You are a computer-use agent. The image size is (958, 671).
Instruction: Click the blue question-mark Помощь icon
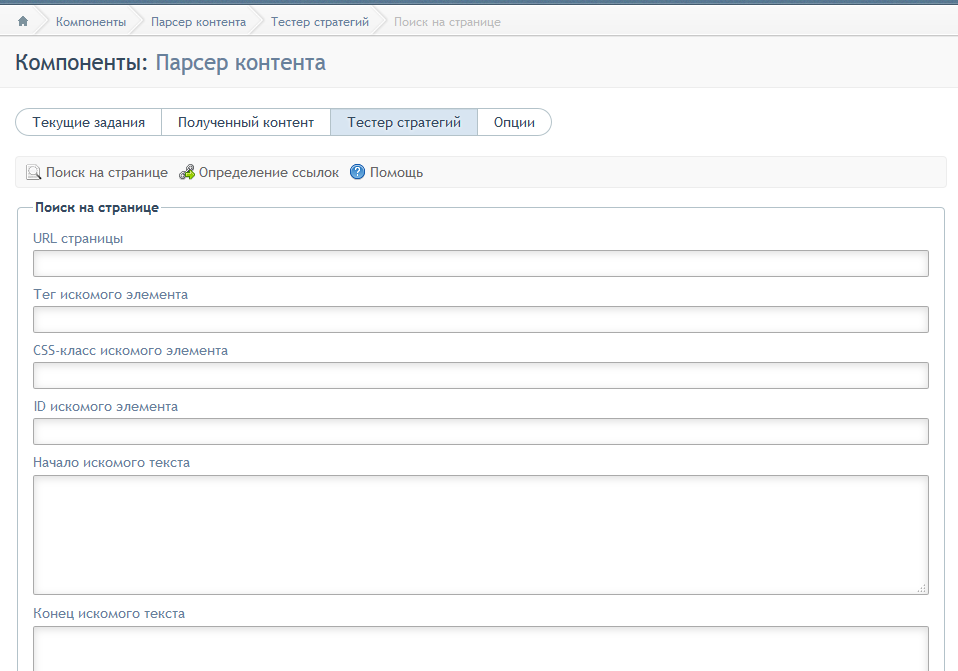tap(357, 172)
